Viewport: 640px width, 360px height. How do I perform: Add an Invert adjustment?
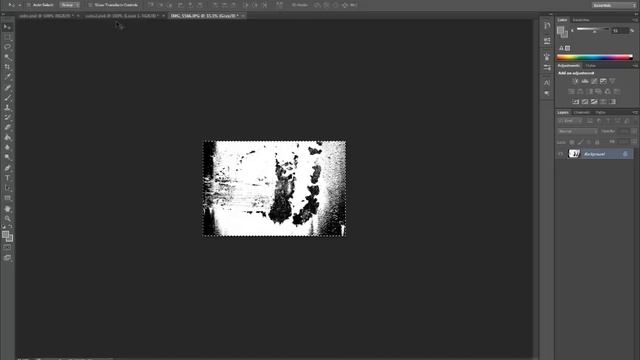click(x=576, y=102)
